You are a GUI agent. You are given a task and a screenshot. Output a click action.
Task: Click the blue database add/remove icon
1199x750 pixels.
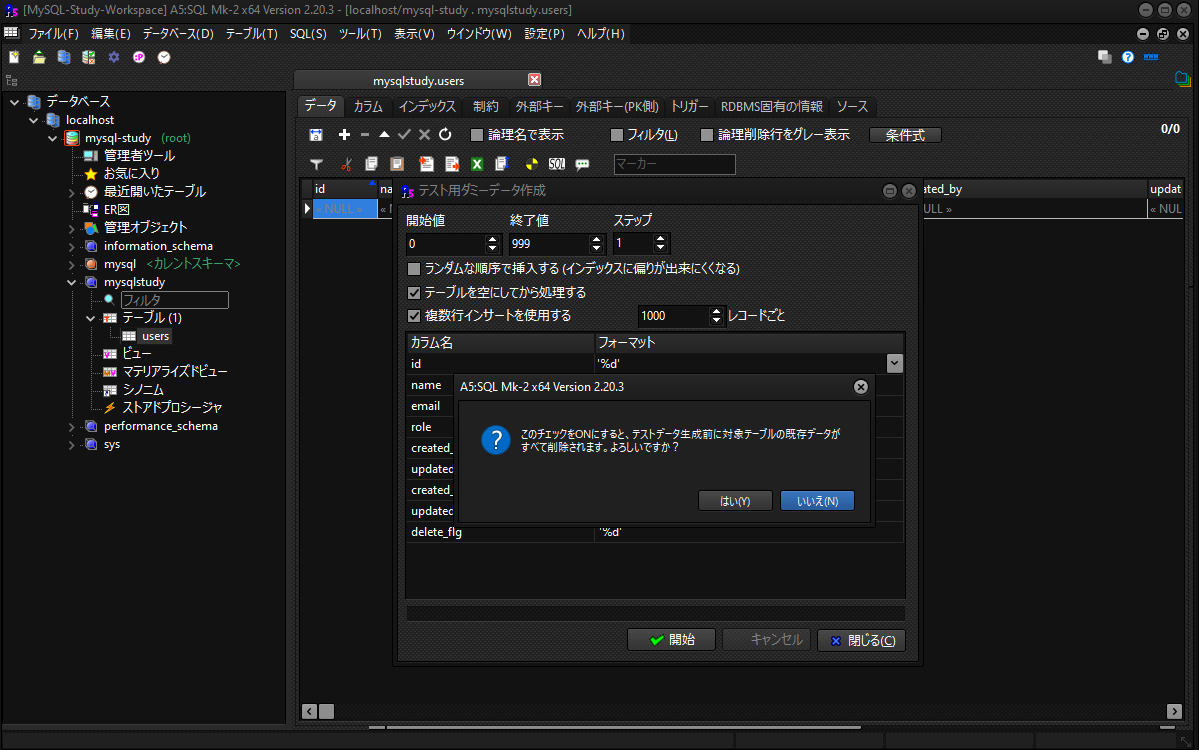(64, 57)
